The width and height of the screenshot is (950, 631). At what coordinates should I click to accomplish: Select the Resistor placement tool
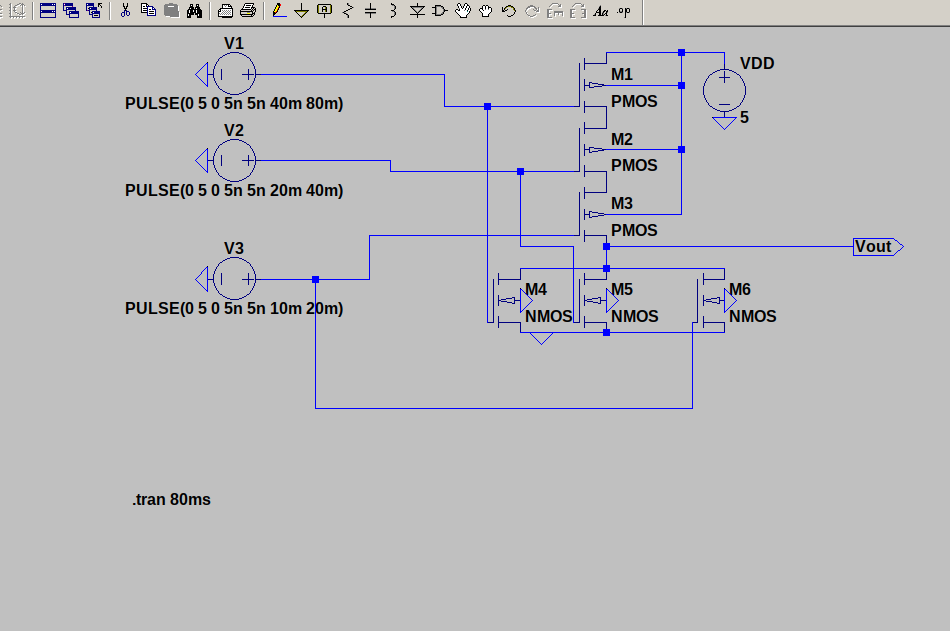pyautogui.click(x=347, y=12)
